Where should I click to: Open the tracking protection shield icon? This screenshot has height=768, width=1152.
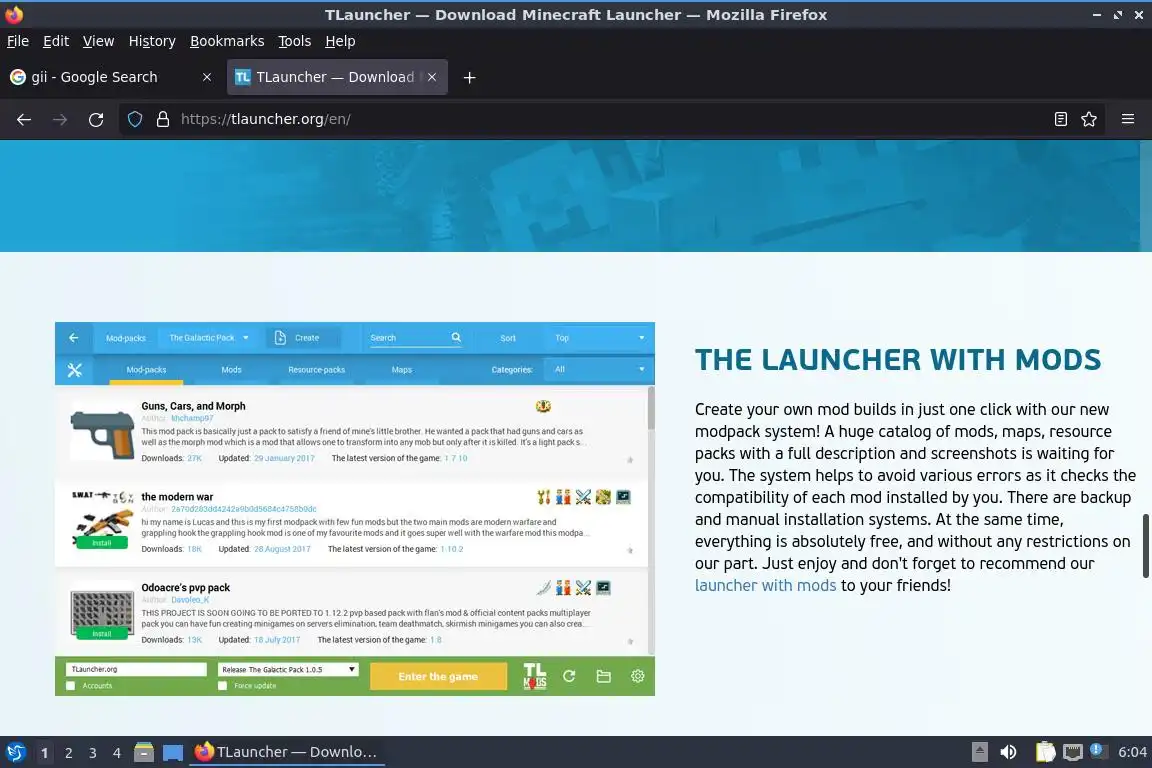pos(135,119)
